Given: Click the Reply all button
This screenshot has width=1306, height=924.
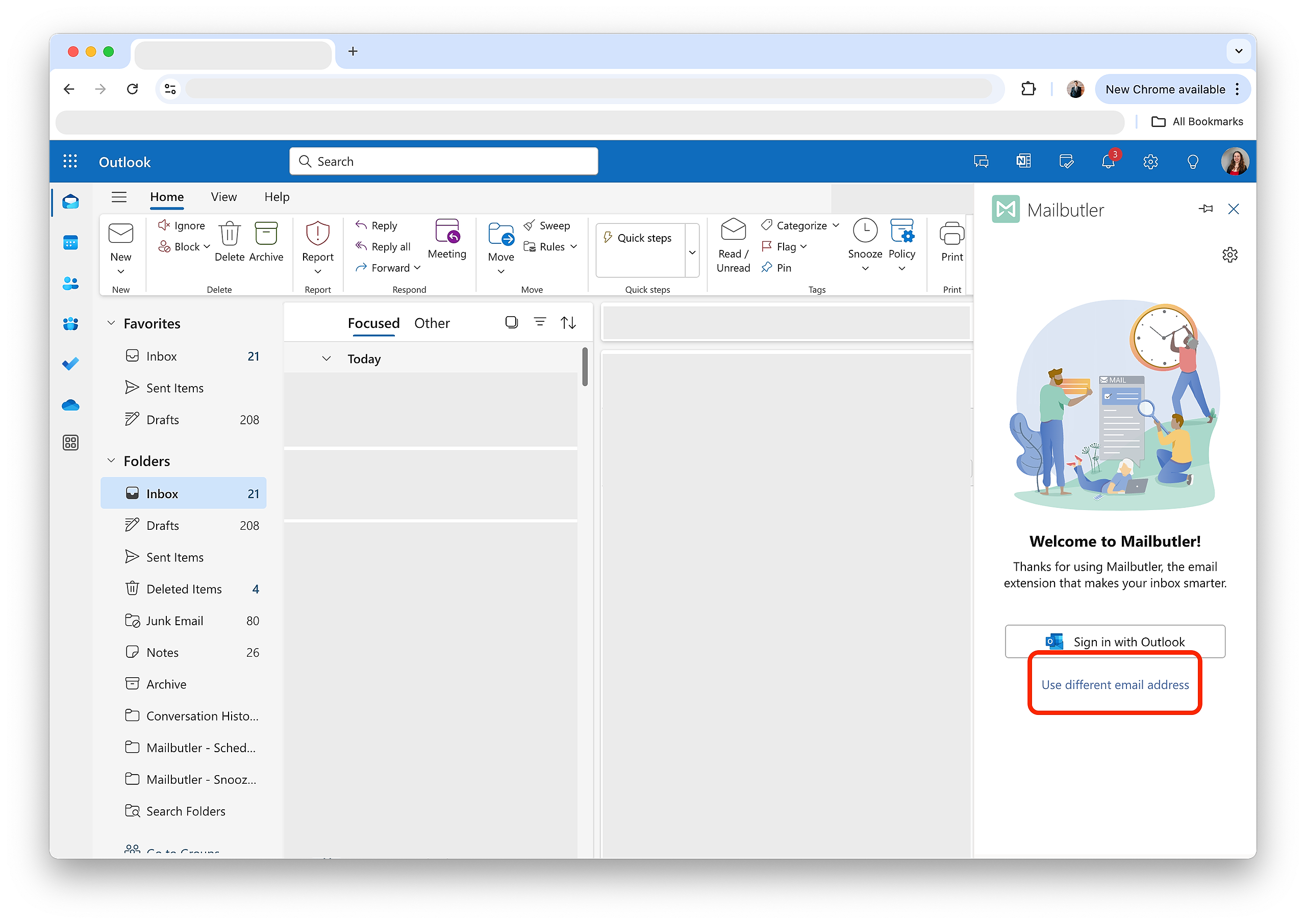Looking at the screenshot, I should click(383, 246).
